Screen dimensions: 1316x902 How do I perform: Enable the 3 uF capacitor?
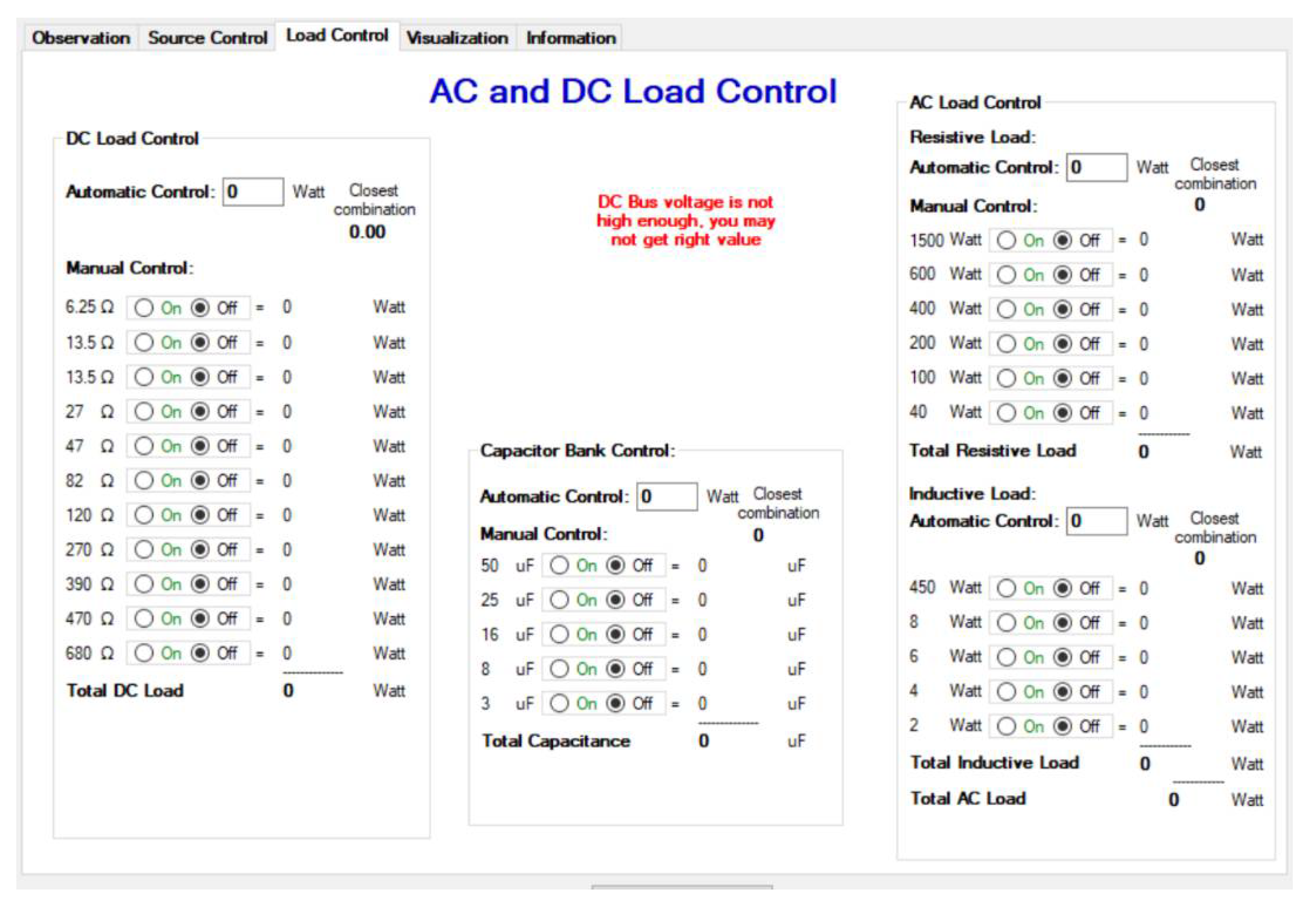(560, 703)
